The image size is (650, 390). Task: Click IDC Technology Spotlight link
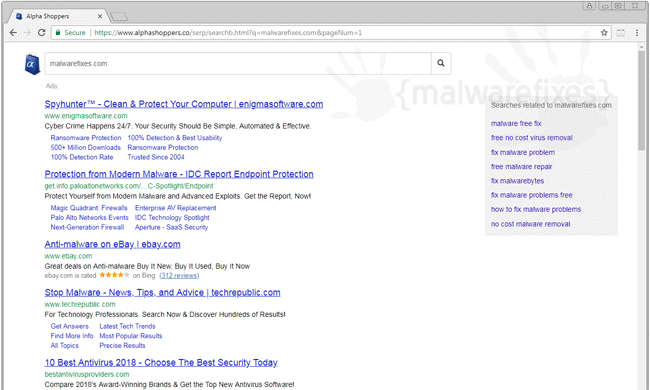[x=172, y=218]
